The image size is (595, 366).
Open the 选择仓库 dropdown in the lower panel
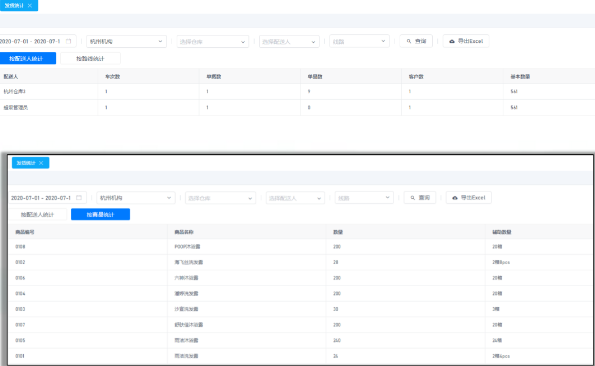(x=220, y=198)
